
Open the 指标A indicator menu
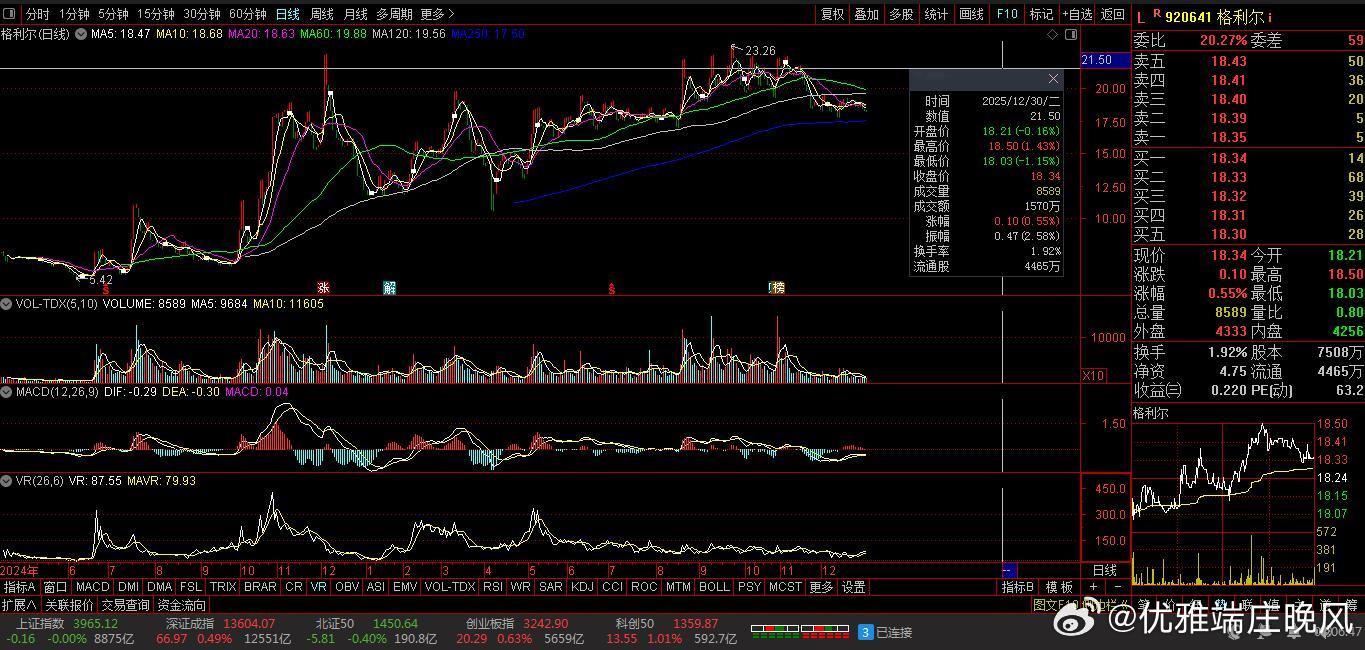click(x=20, y=587)
